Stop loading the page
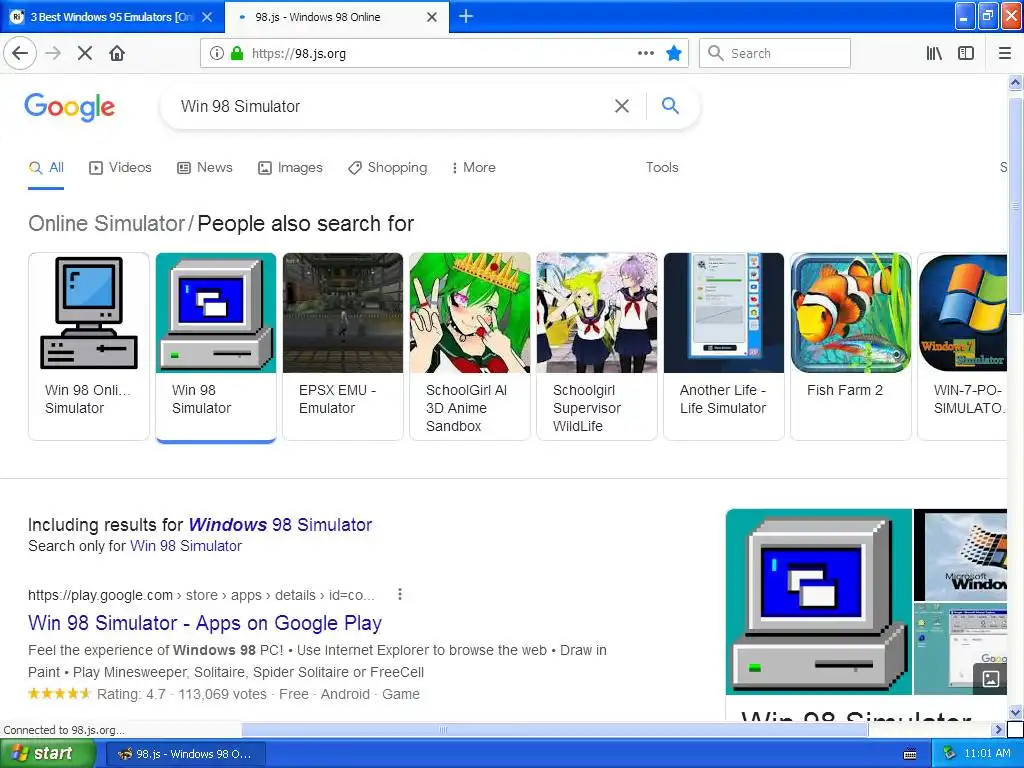The width and height of the screenshot is (1024, 768). pyautogui.click(x=84, y=54)
